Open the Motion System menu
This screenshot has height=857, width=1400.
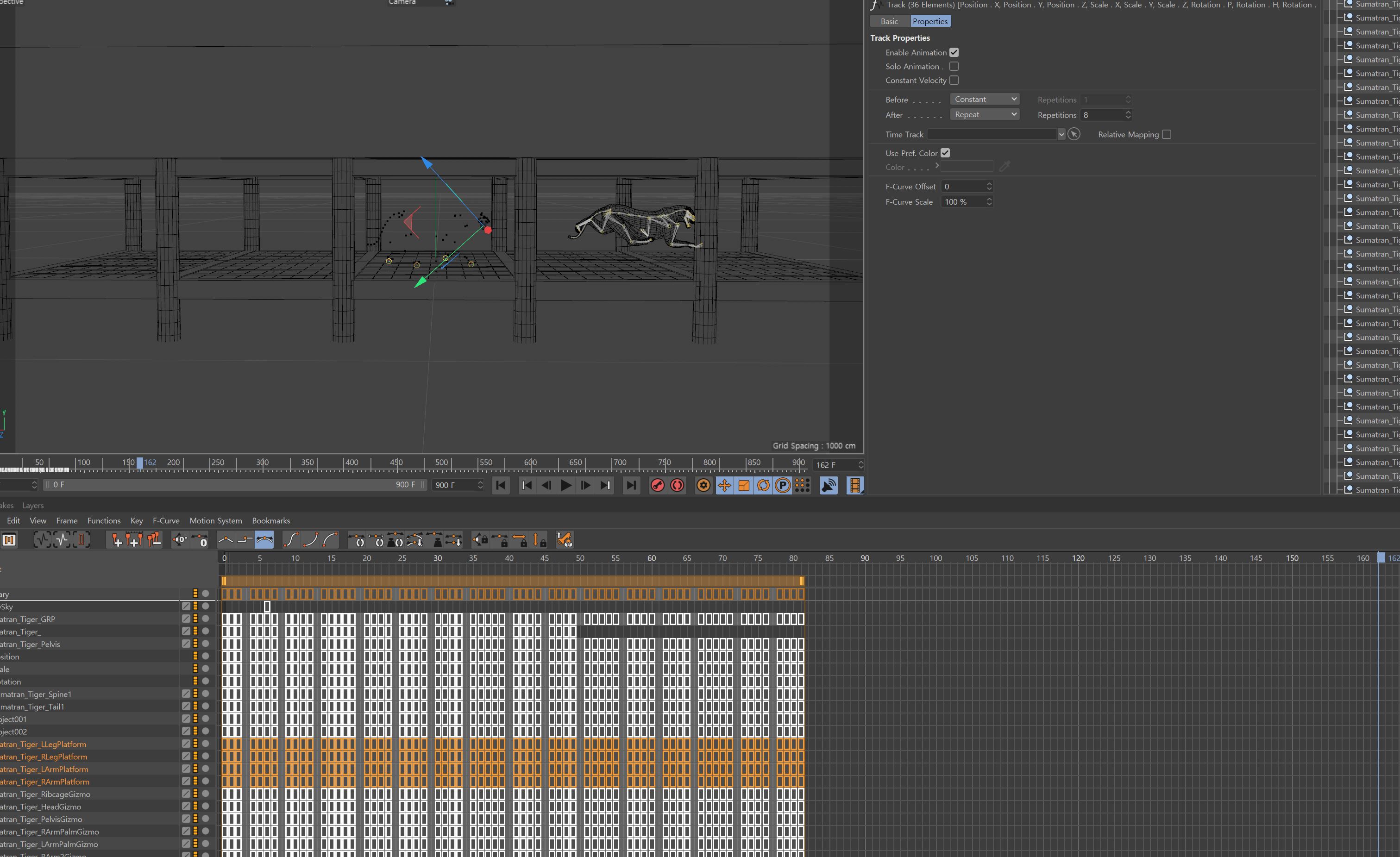216,521
